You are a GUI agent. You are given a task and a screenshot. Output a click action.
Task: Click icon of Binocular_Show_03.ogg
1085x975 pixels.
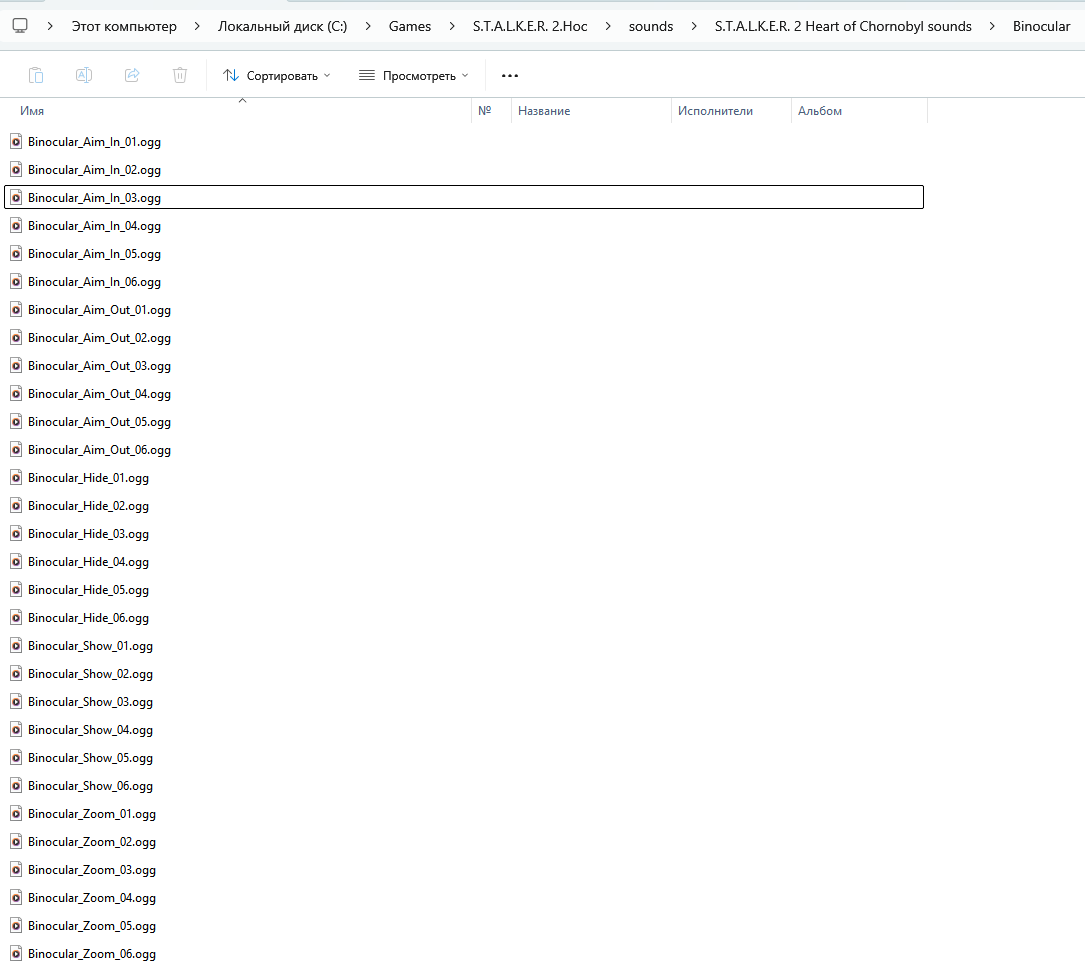[x=16, y=702]
